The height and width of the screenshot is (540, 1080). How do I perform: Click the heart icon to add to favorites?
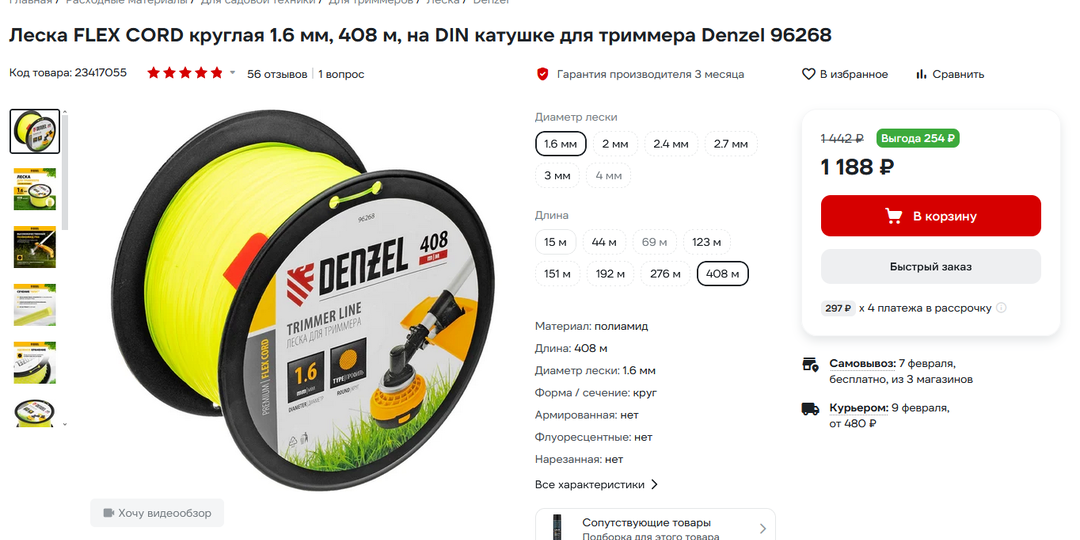coord(809,74)
